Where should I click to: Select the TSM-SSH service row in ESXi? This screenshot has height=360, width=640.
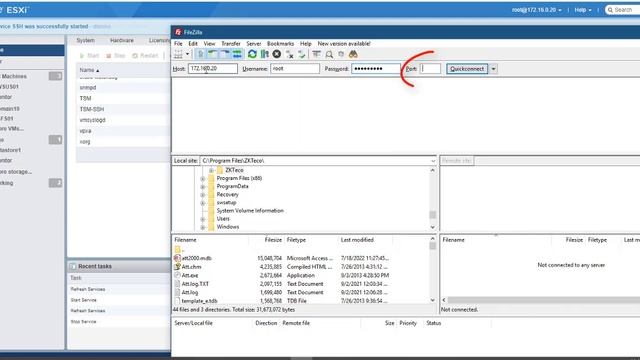pos(123,109)
